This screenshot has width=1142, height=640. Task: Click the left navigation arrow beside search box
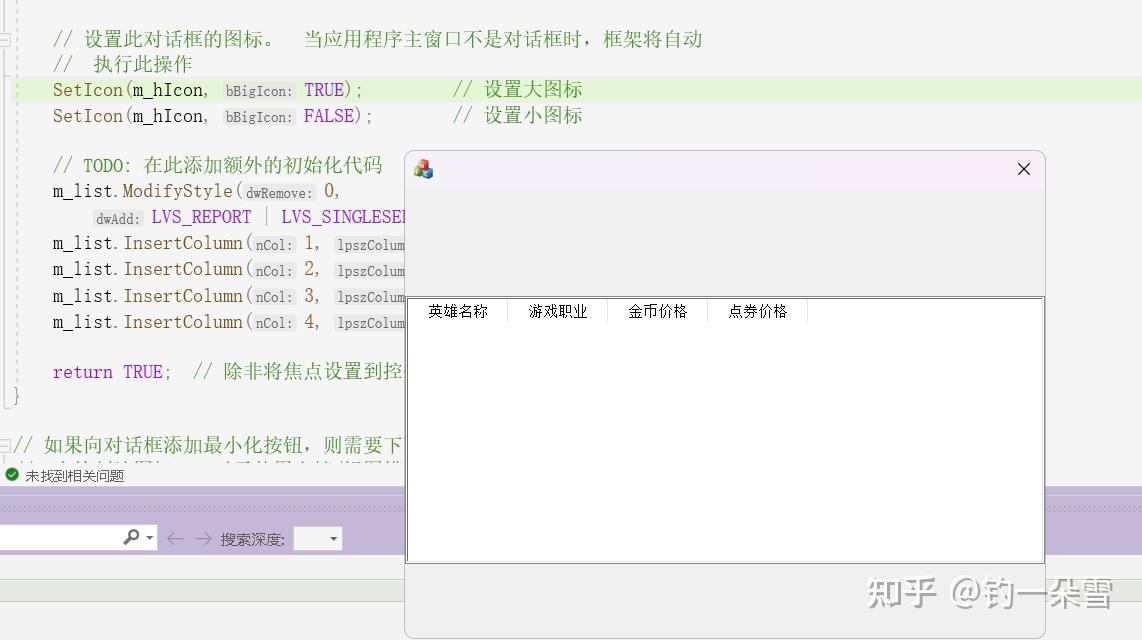point(176,538)
